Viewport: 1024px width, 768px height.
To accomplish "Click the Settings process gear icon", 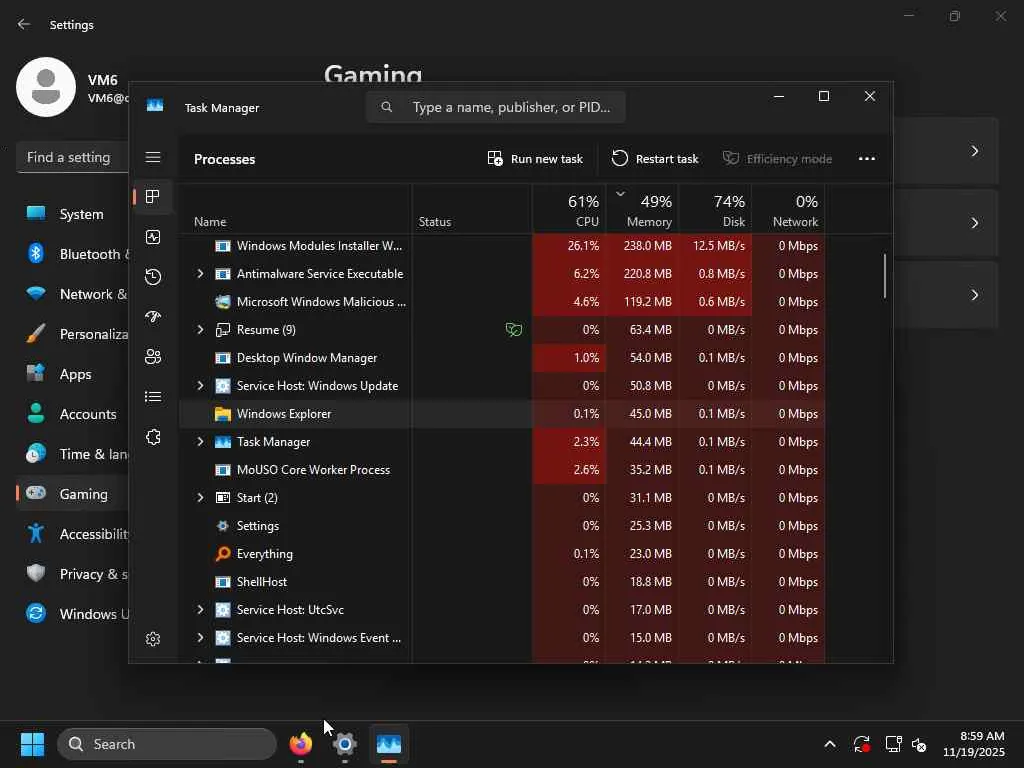I will (x=223, y=526).
